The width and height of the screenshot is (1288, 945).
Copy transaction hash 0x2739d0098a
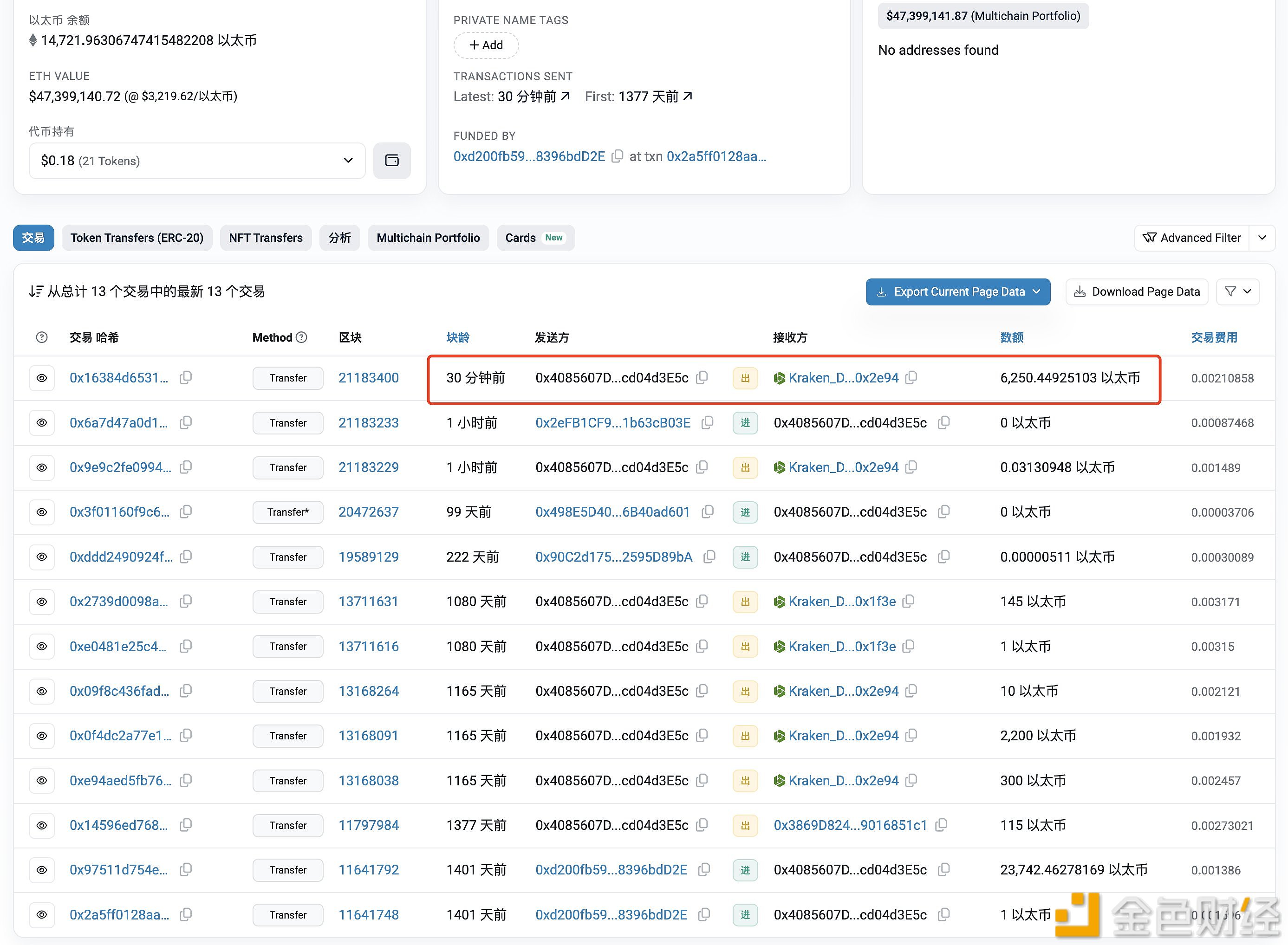coord(185,601)
